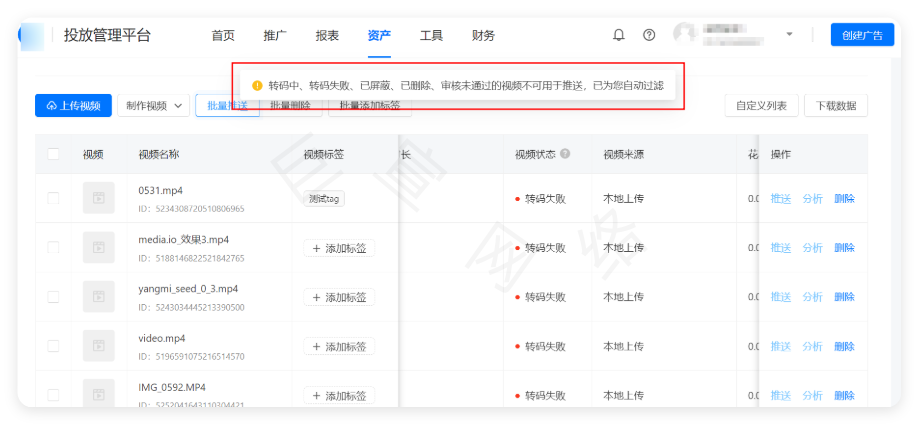Check the box for 0531.mp4

click(53, 199)
